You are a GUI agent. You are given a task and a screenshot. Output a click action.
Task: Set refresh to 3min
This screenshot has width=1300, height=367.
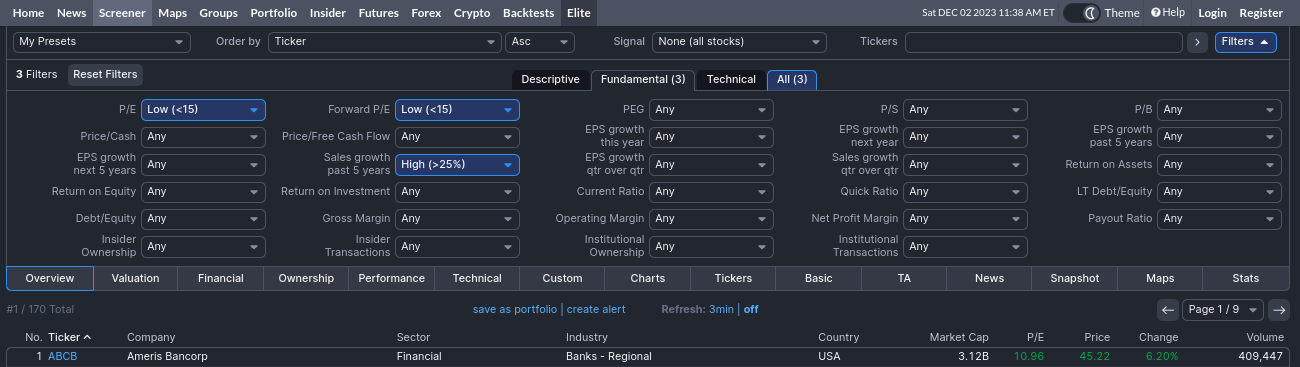point(721,310)
